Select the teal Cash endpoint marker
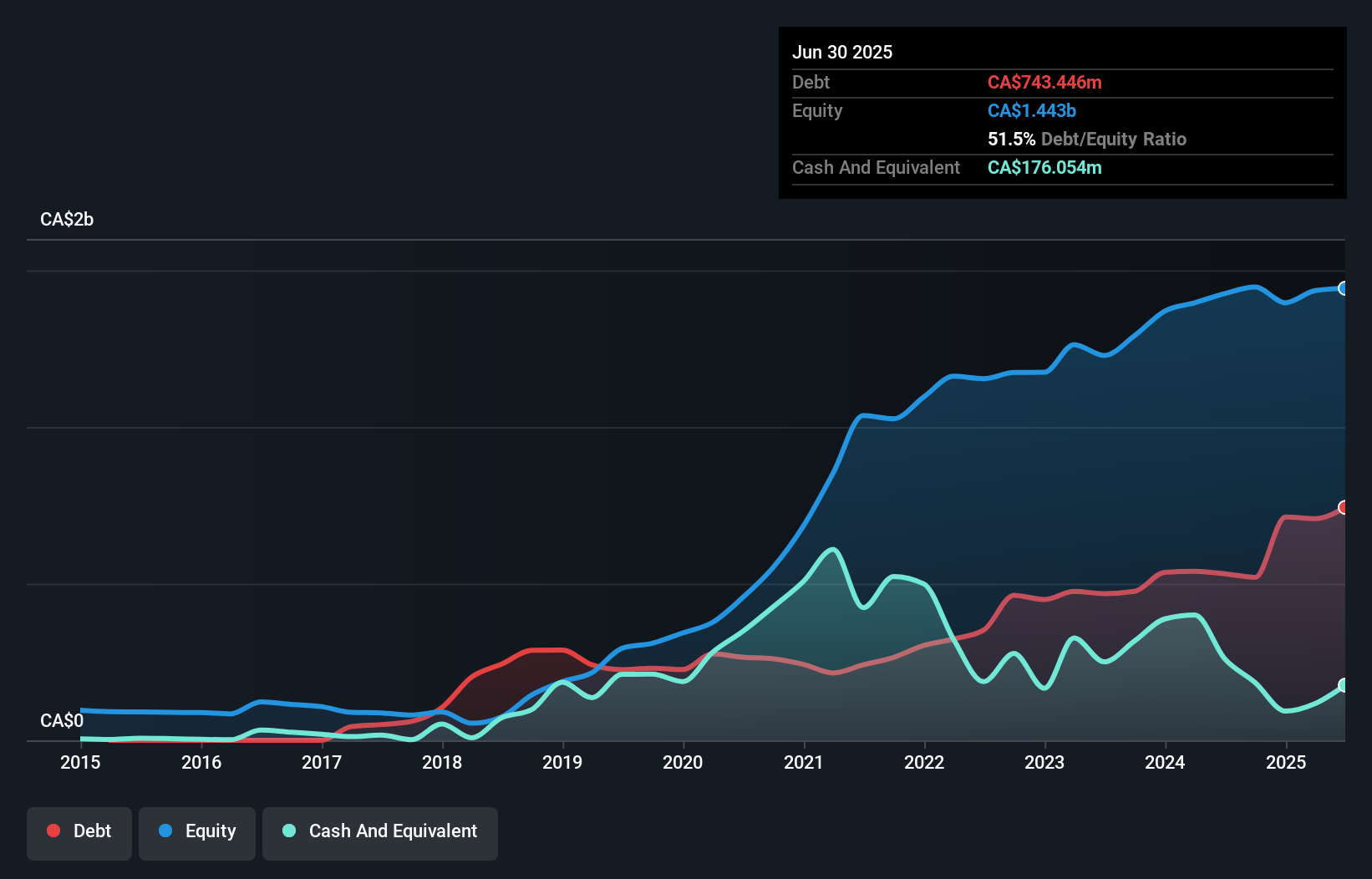This screenshot has width=1372, height=879. [x=1344, y=685]
